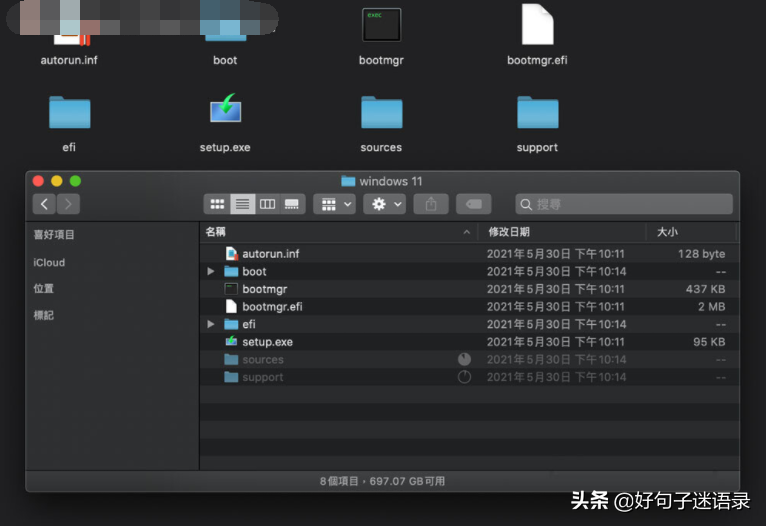Switch Finder to icon view
This screenshot has height=526, width=766.
coord(217,204)
